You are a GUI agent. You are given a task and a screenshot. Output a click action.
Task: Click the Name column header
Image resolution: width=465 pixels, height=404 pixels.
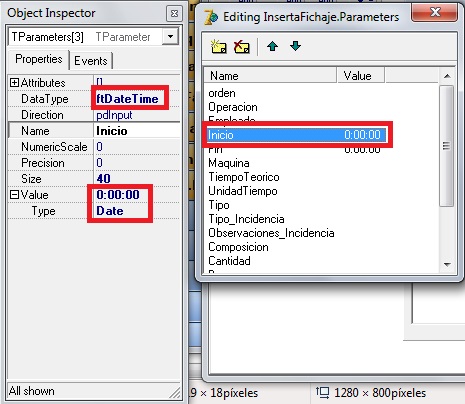(270, 76)
